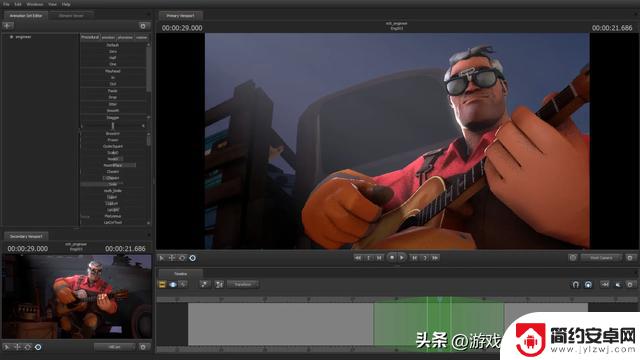Open primary viewport gear settings
Viewport: 640px width, 360px height.
630,258
